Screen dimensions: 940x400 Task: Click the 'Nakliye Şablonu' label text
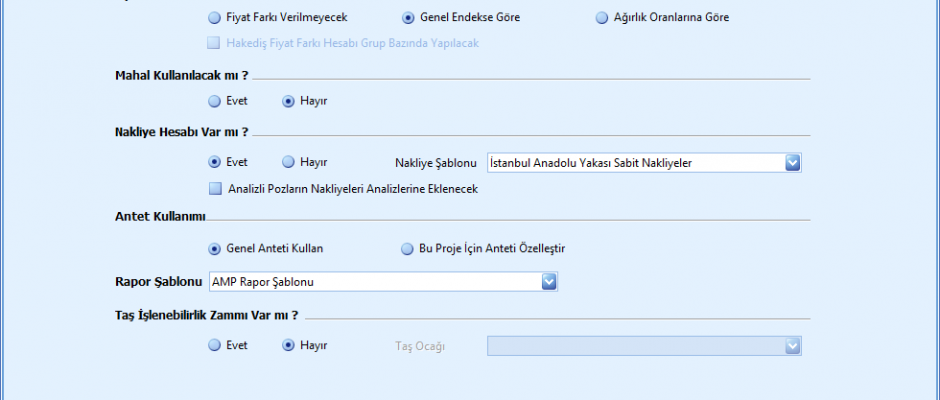[436, 162]
